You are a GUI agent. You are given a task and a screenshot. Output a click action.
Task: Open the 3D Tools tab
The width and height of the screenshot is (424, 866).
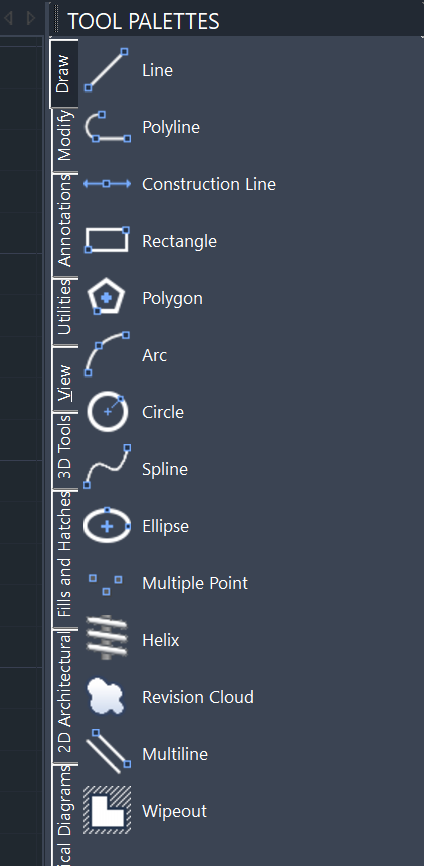(x=65, y=447)
